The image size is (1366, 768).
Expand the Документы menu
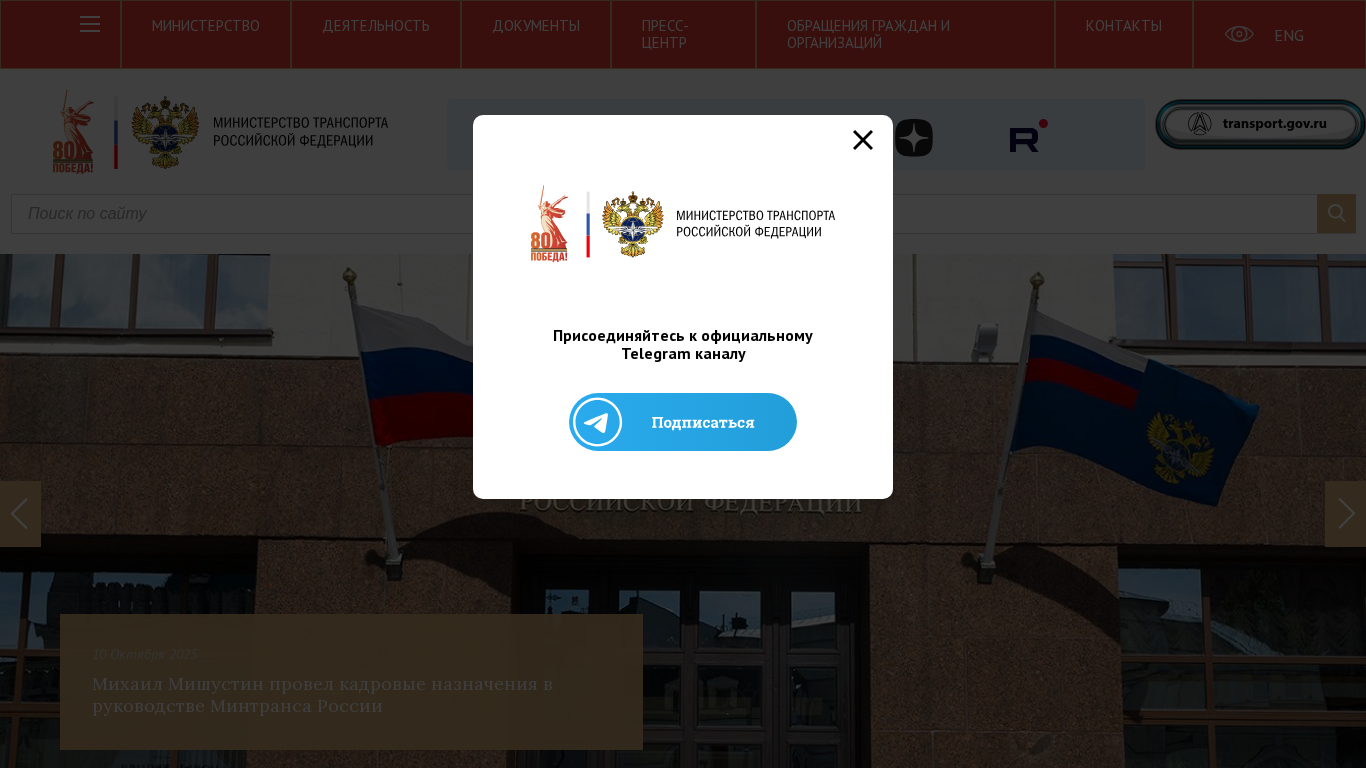coord(536,26)
